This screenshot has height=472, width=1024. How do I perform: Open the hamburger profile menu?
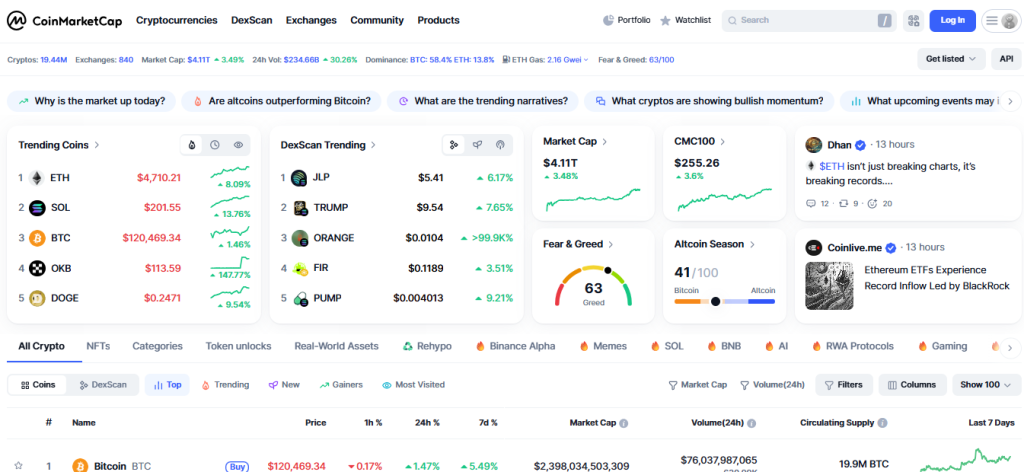coord(1000,21)
